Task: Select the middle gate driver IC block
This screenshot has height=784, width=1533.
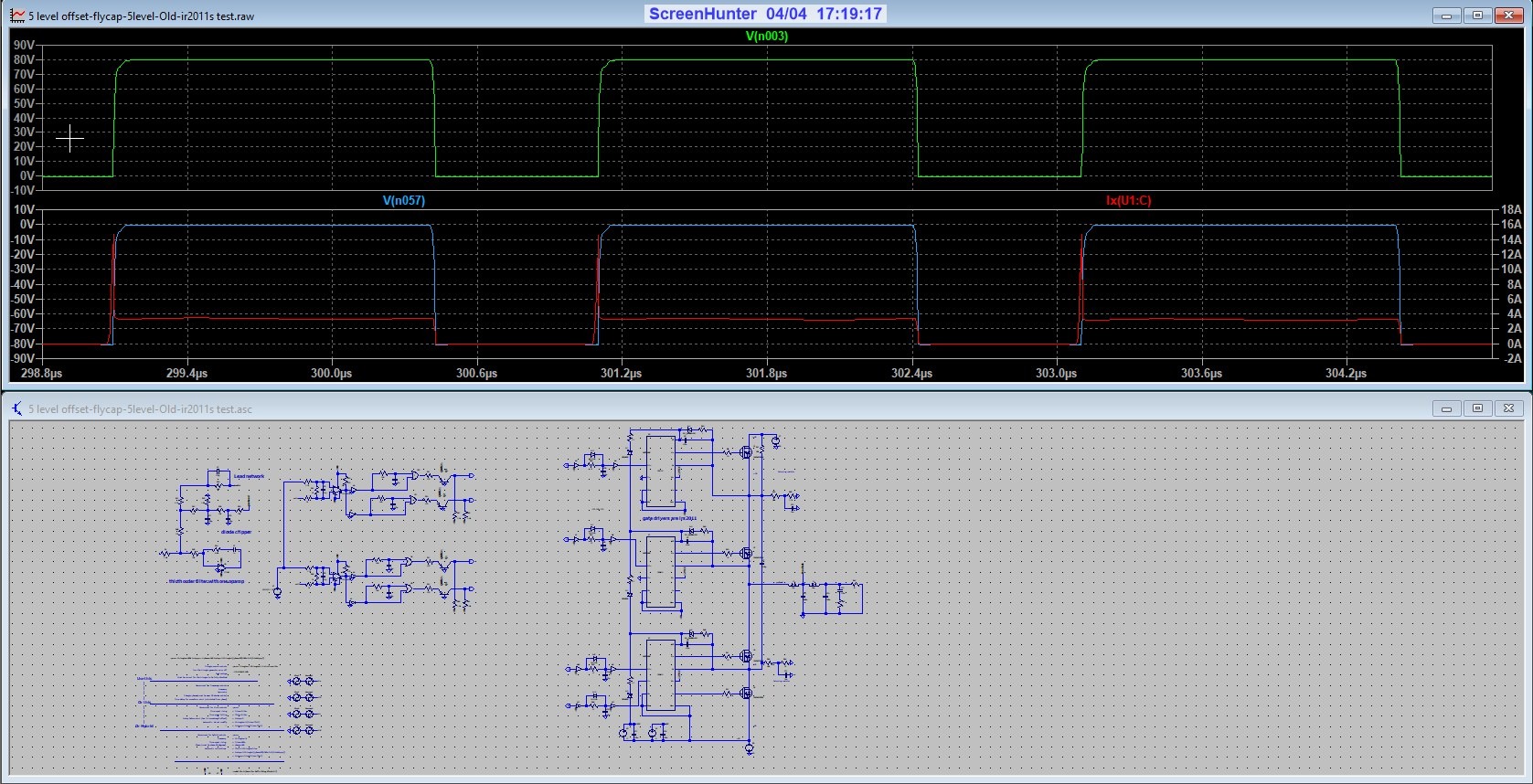Action: click(661, 573)
